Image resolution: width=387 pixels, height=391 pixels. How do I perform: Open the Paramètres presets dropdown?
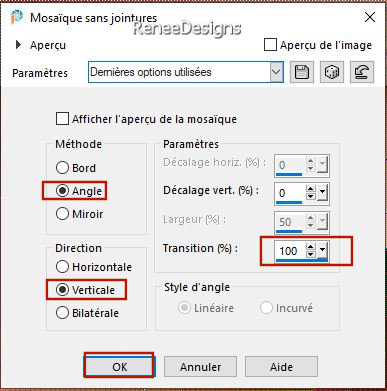pyautogui.click(x=276, y=72)
